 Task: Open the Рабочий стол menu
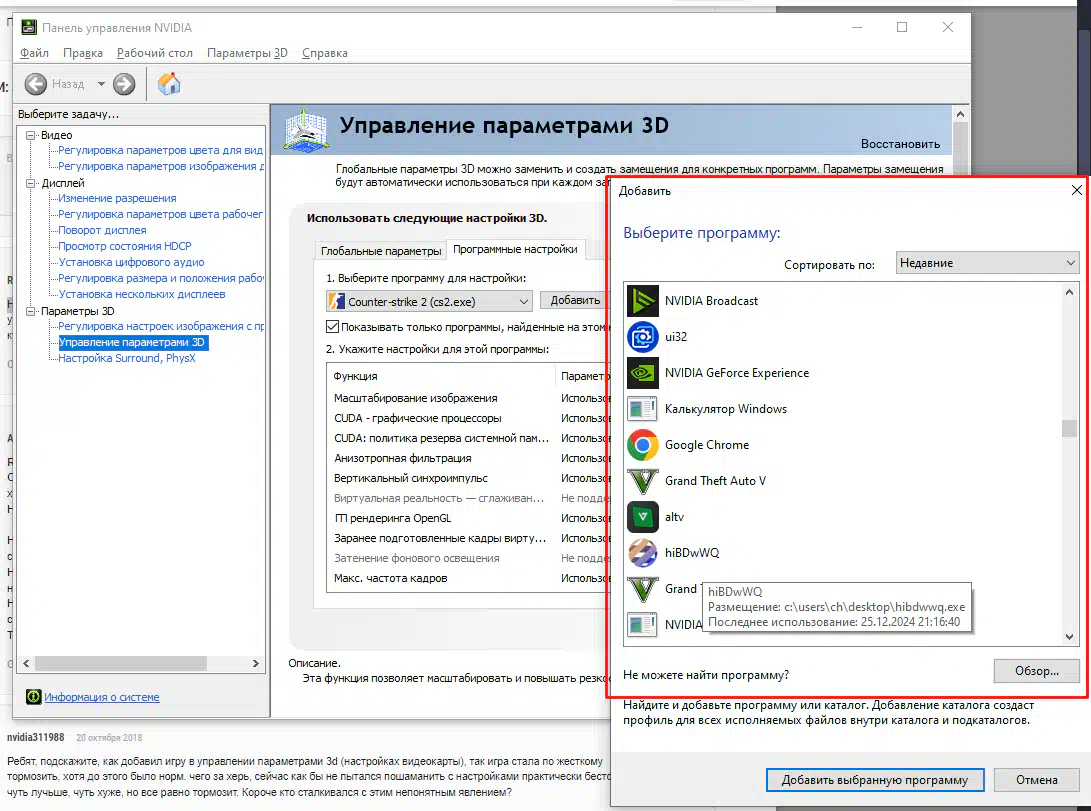(154, 53)
